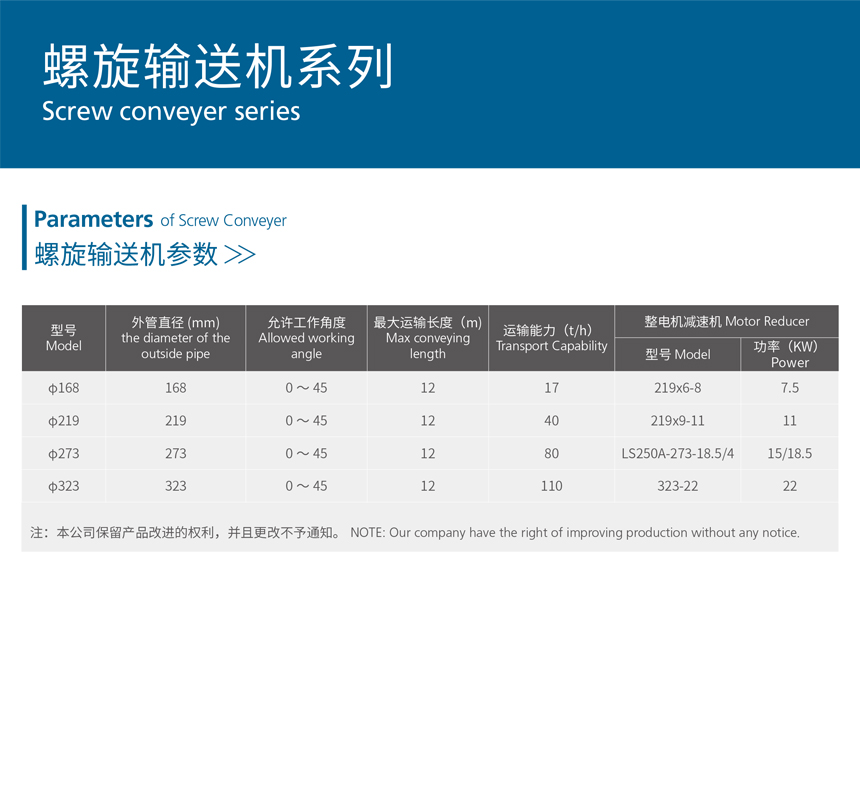
Task: Select the 整电机减速机 Motor Reducer header
Action: coord(726,321)
